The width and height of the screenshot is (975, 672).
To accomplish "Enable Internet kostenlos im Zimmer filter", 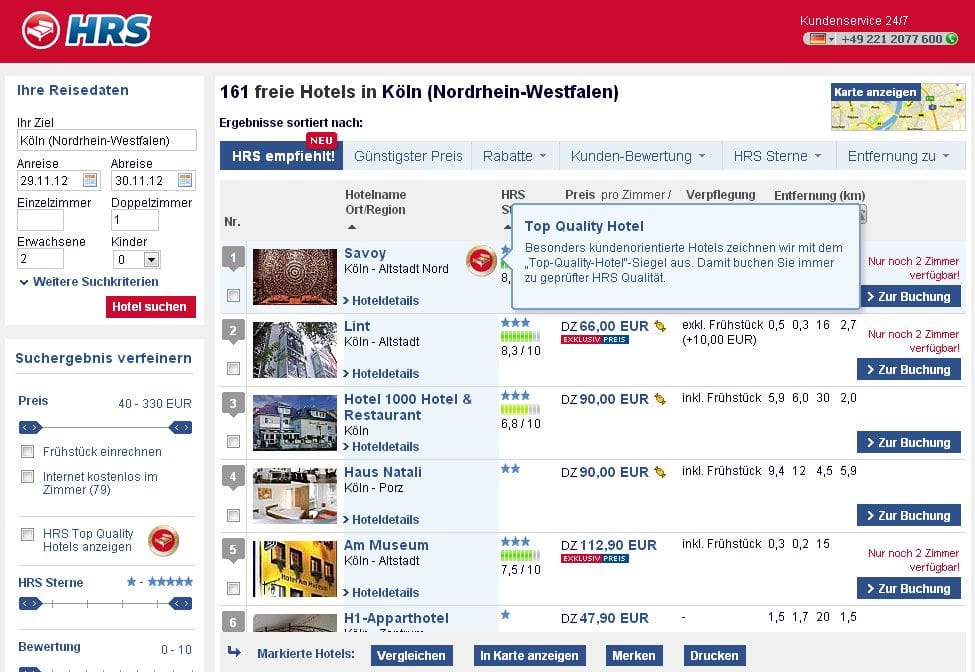I will pyautogui.click(x=27, y=477).
